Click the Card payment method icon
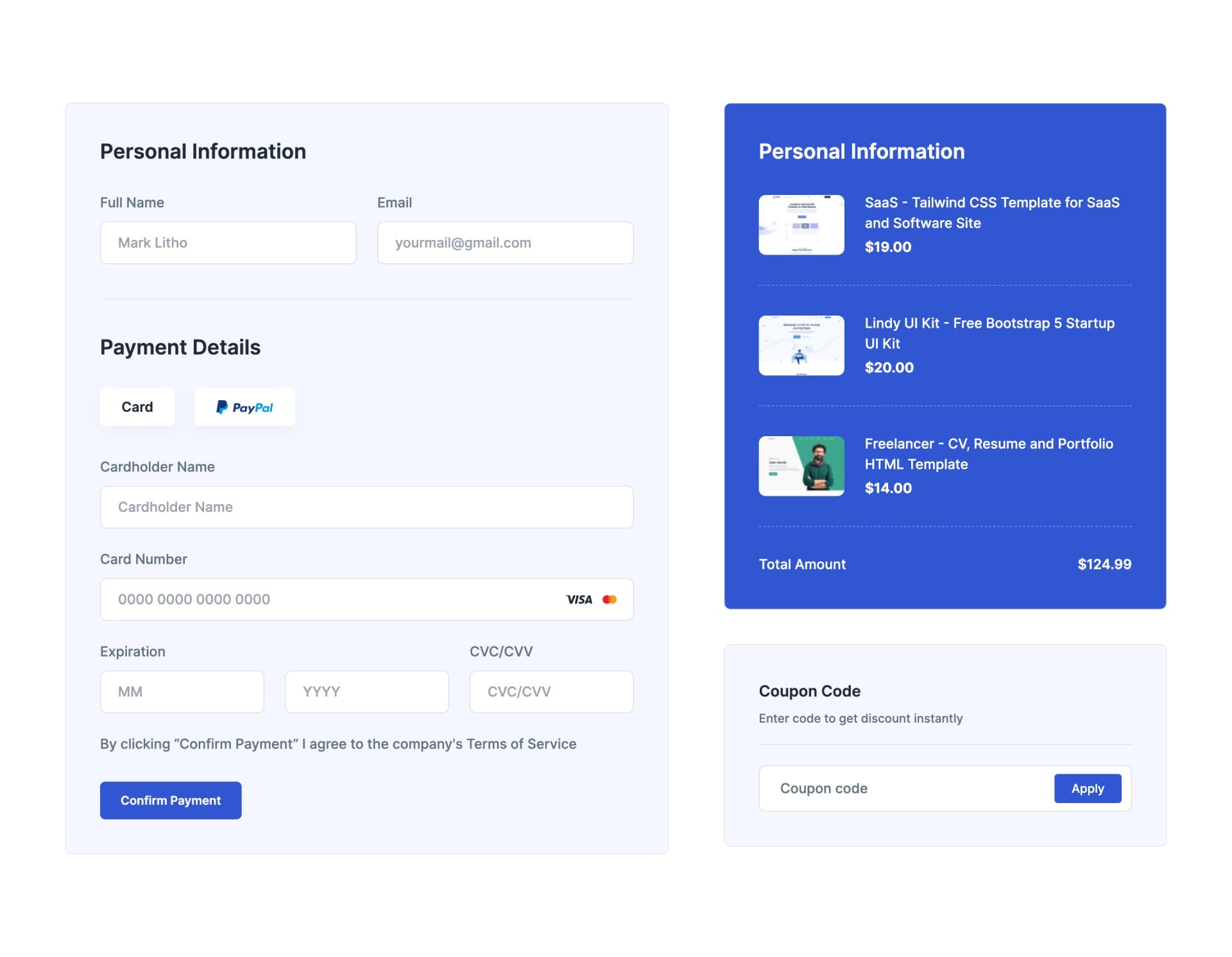Image resolution: width=1232 pixels, height=957 pixels. (x=137, y=408)
